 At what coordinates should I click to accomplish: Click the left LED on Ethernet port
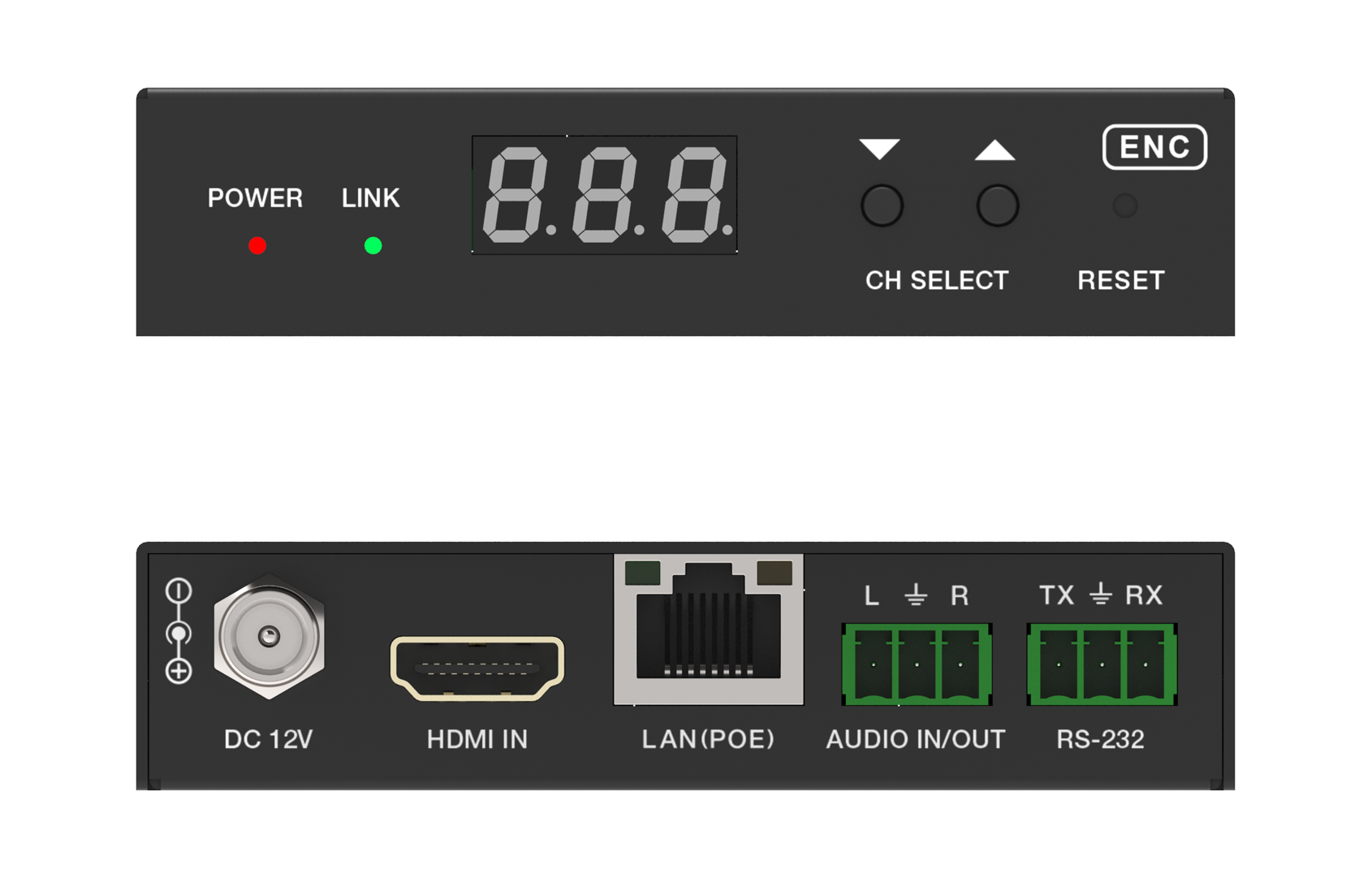pos(643,573)
